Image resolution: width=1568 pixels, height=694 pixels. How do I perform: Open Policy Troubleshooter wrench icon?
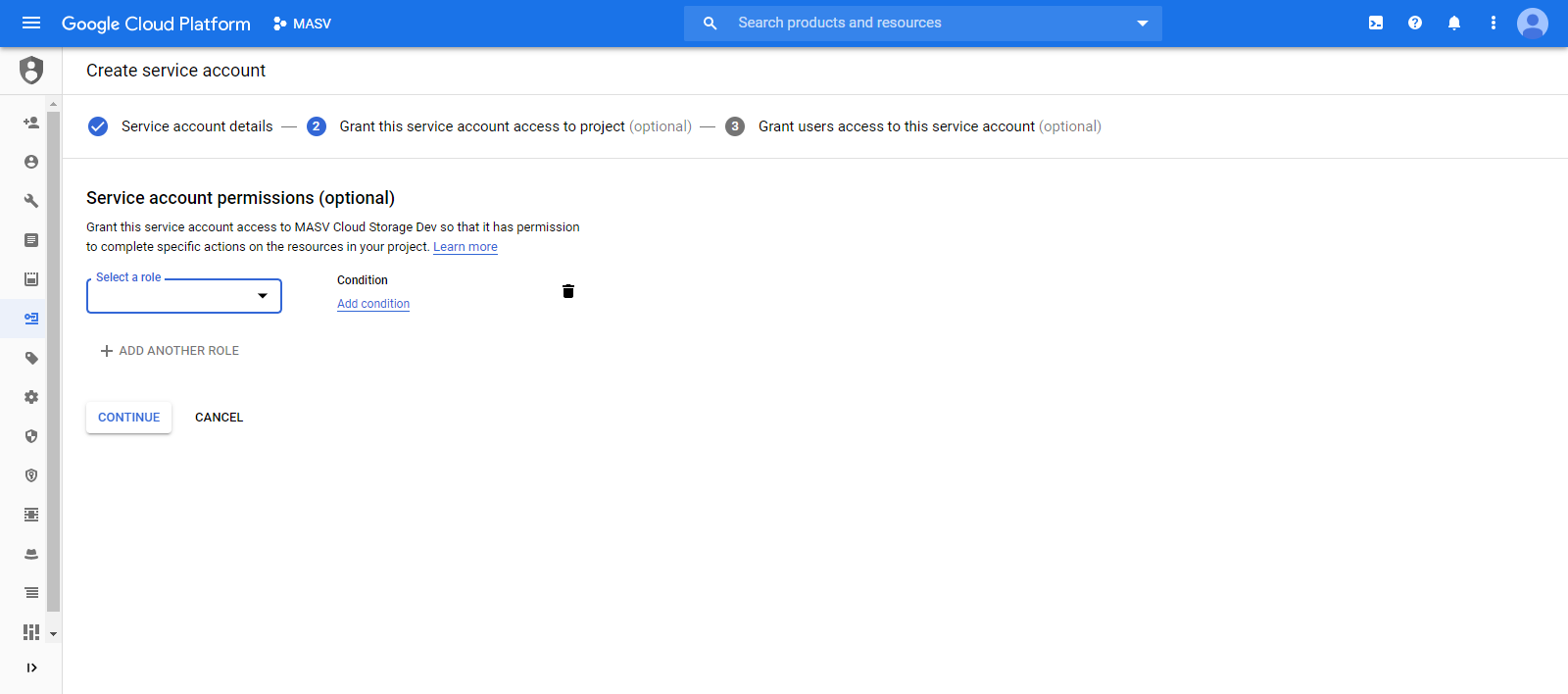(31, 201)
